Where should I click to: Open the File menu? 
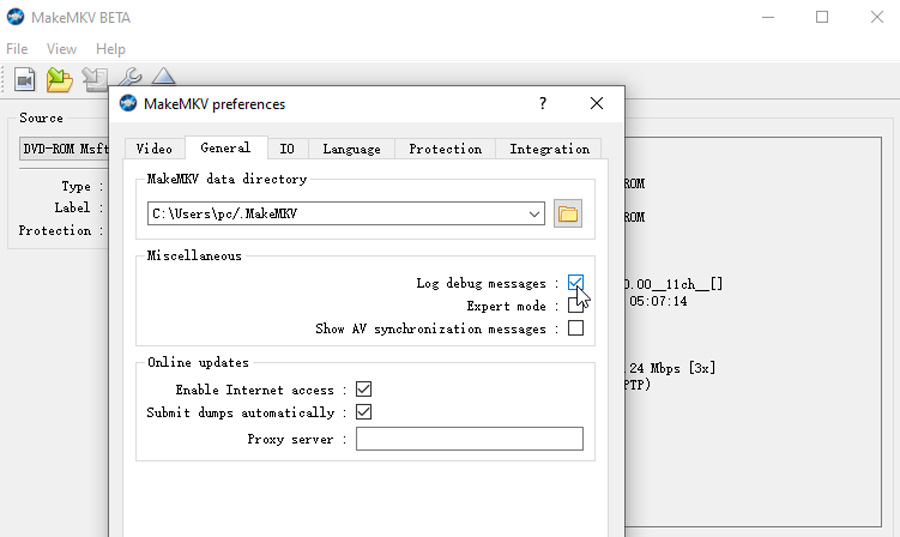pos(17,49)
